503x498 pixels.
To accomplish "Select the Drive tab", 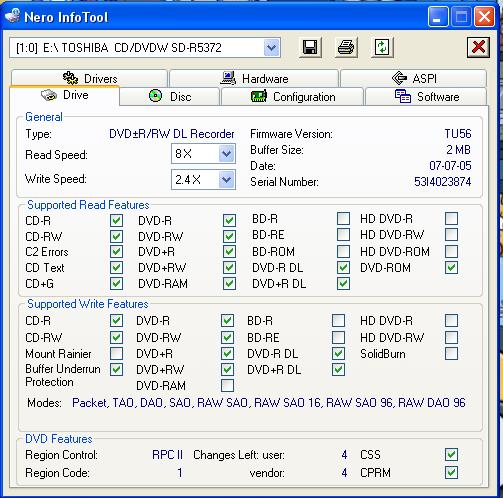I will 65,95.
